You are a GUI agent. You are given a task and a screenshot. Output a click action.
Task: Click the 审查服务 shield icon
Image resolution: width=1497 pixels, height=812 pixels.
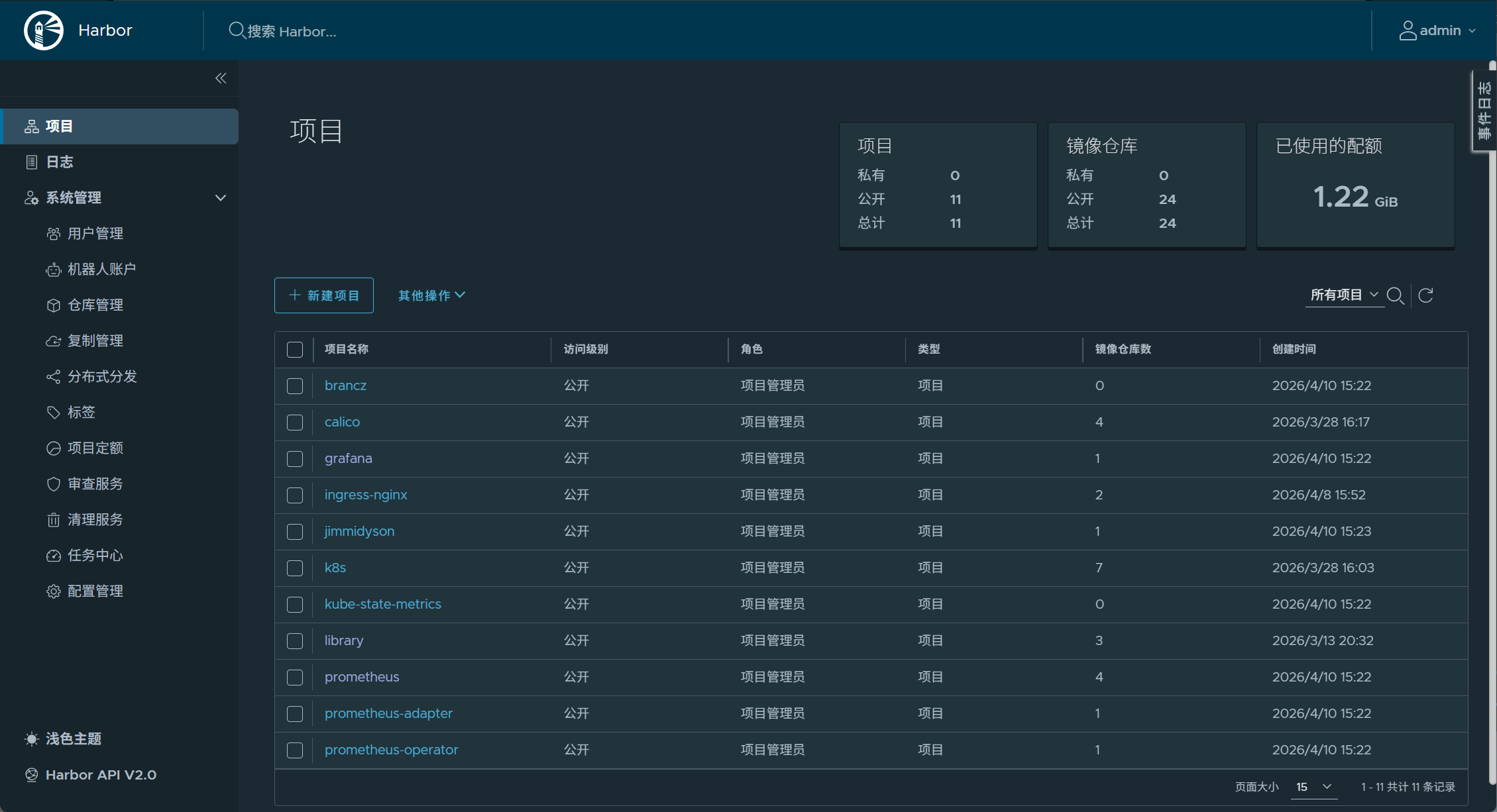point(53,484)
